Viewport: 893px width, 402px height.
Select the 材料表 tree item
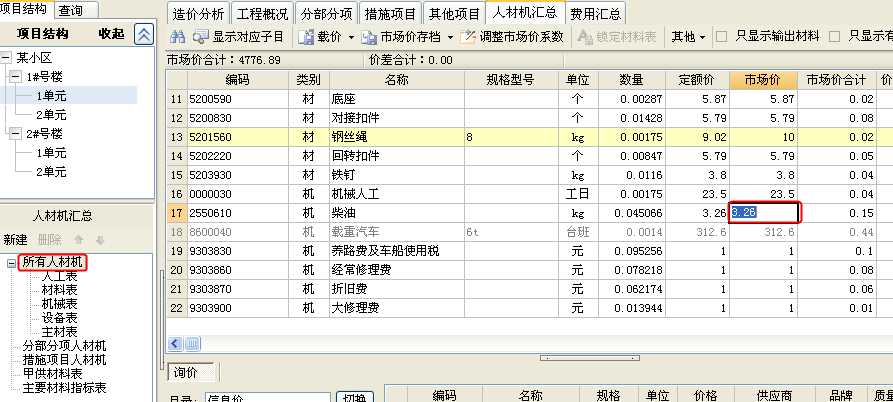click(59, 290)
